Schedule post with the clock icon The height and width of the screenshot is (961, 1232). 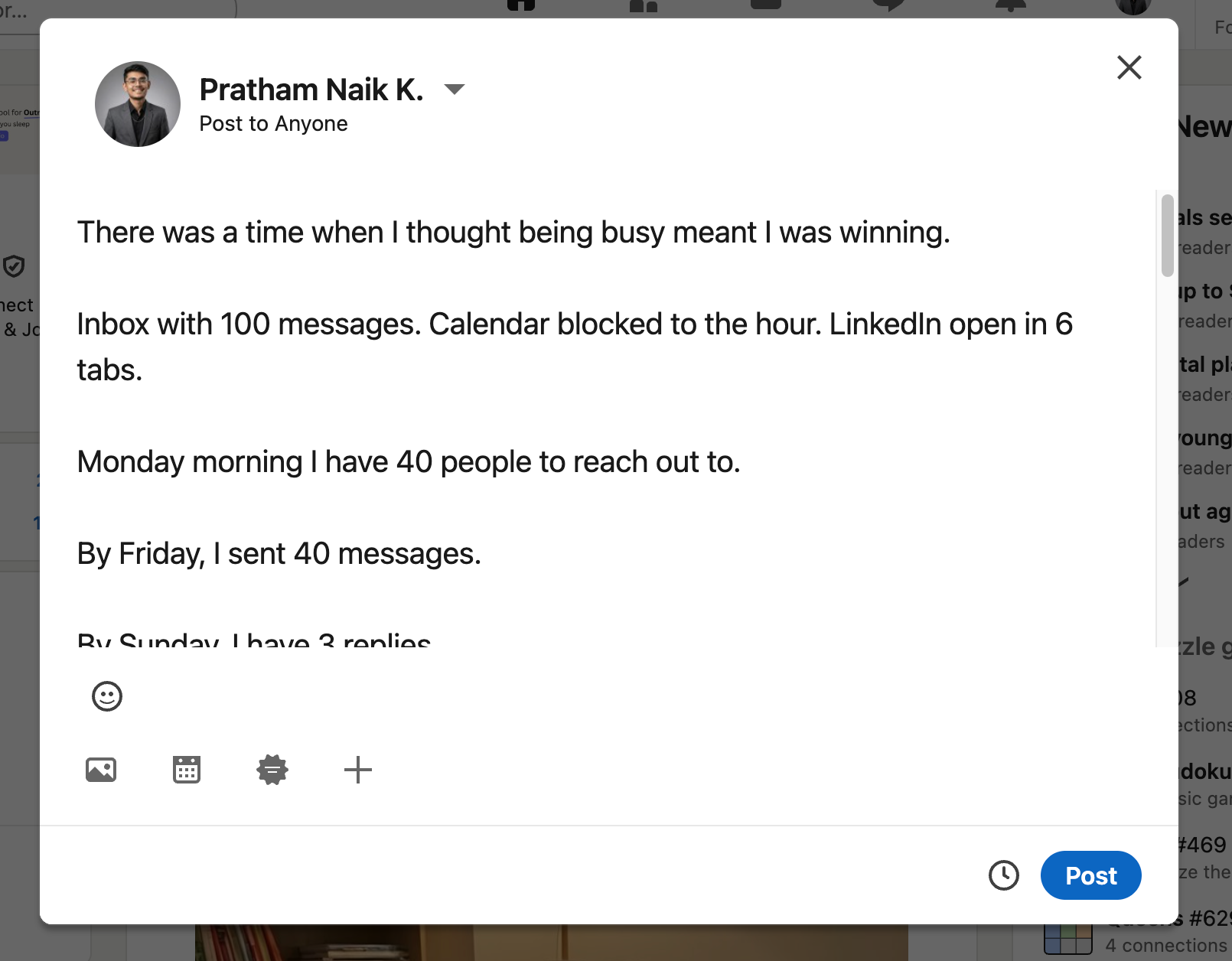[1003, 875]
